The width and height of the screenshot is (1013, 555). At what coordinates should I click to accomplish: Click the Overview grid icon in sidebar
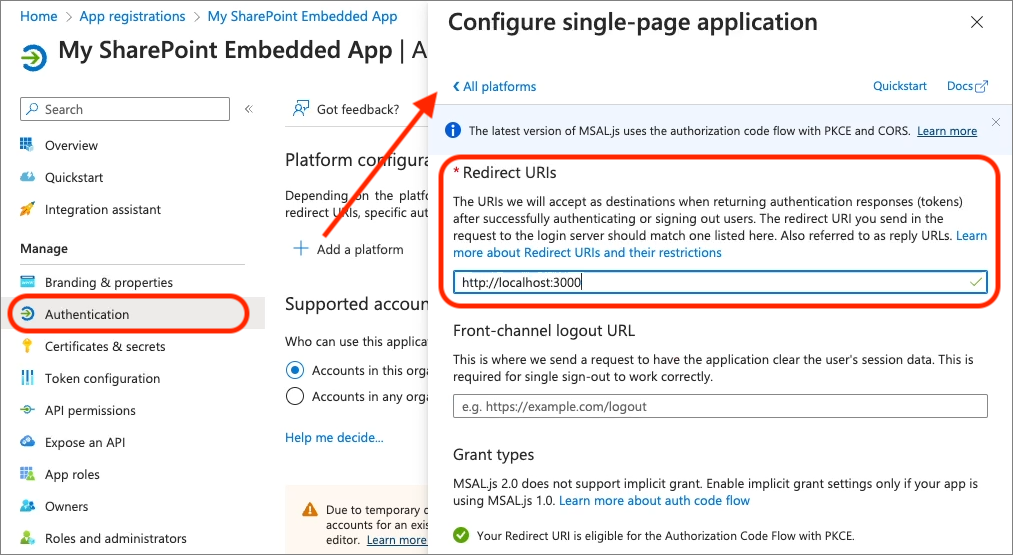[x=26, y=144]
